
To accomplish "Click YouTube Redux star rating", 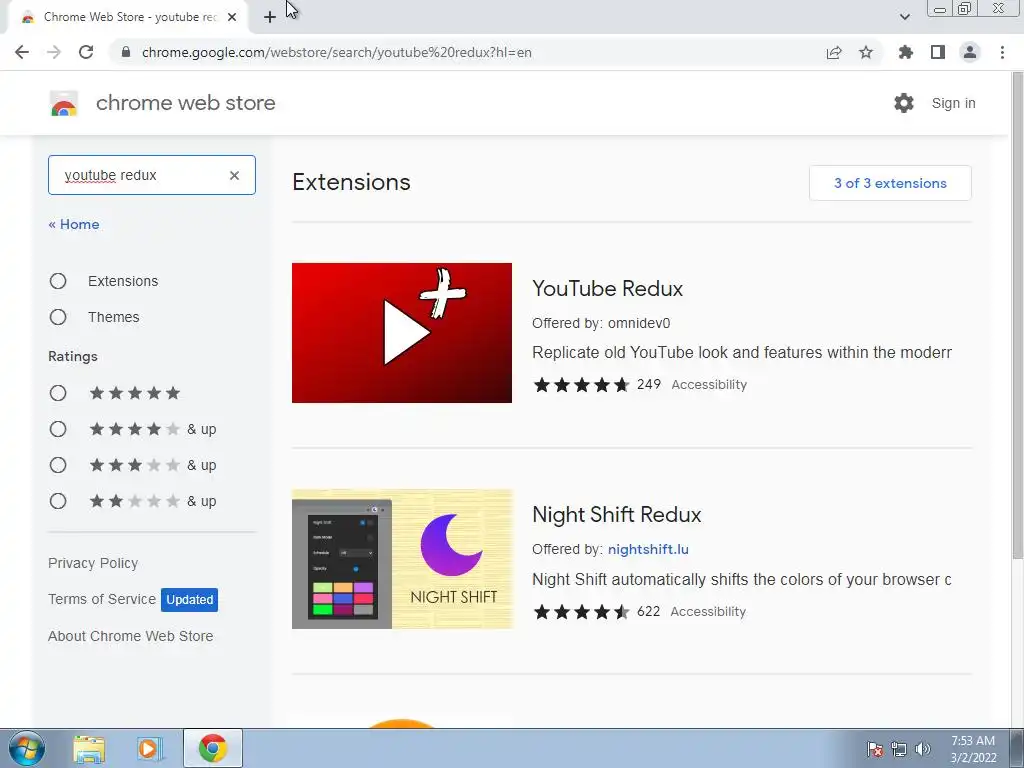I will click(x=581, y=385).
